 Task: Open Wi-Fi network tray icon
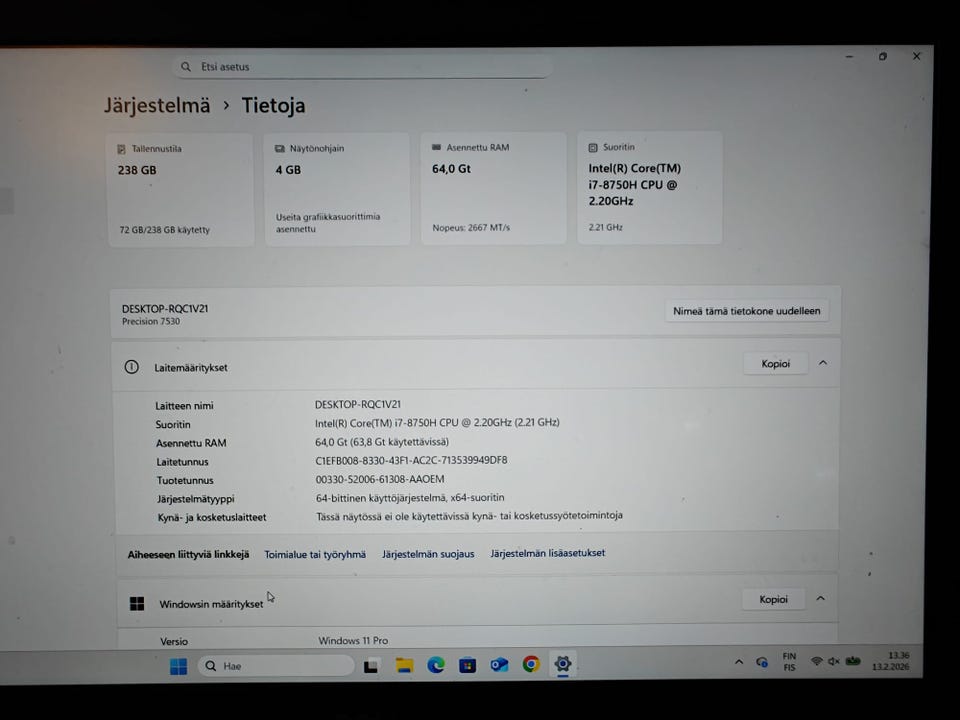point(816,661)
